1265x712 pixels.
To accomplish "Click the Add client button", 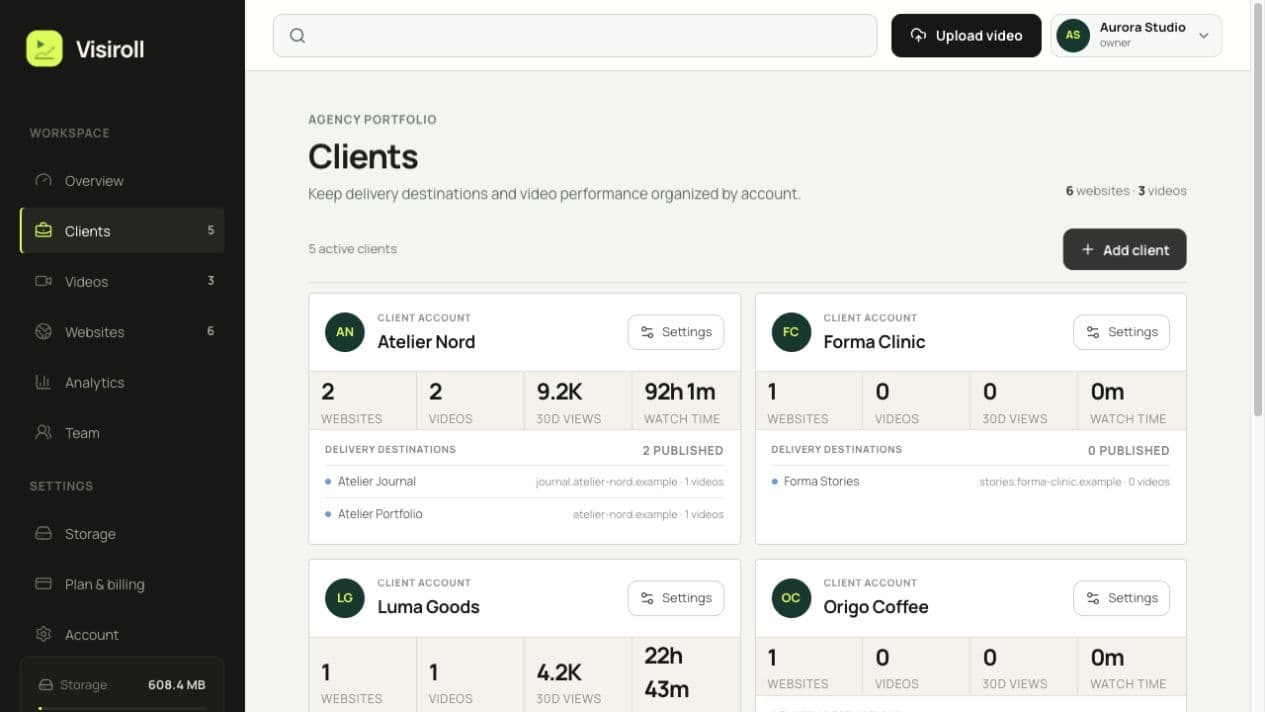I will coord(1124,250).
